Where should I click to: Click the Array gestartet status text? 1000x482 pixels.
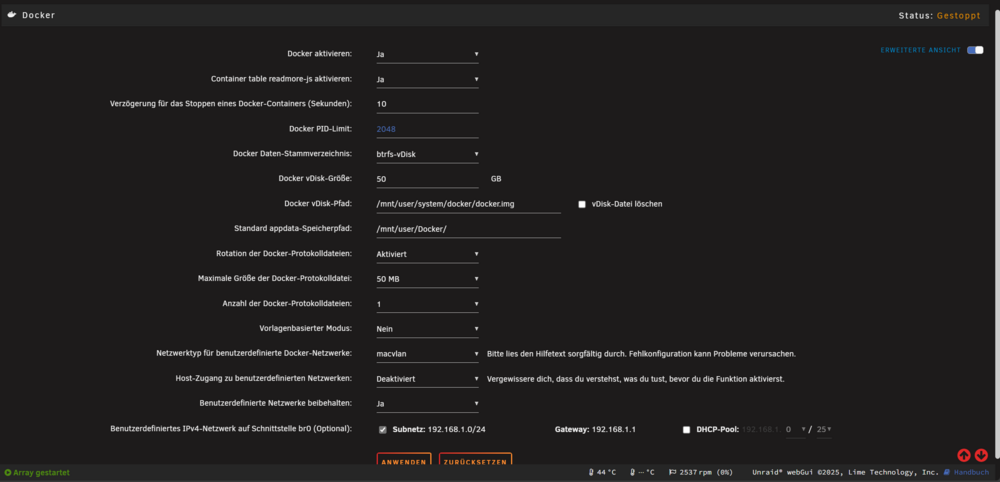(x=41, y=472)
